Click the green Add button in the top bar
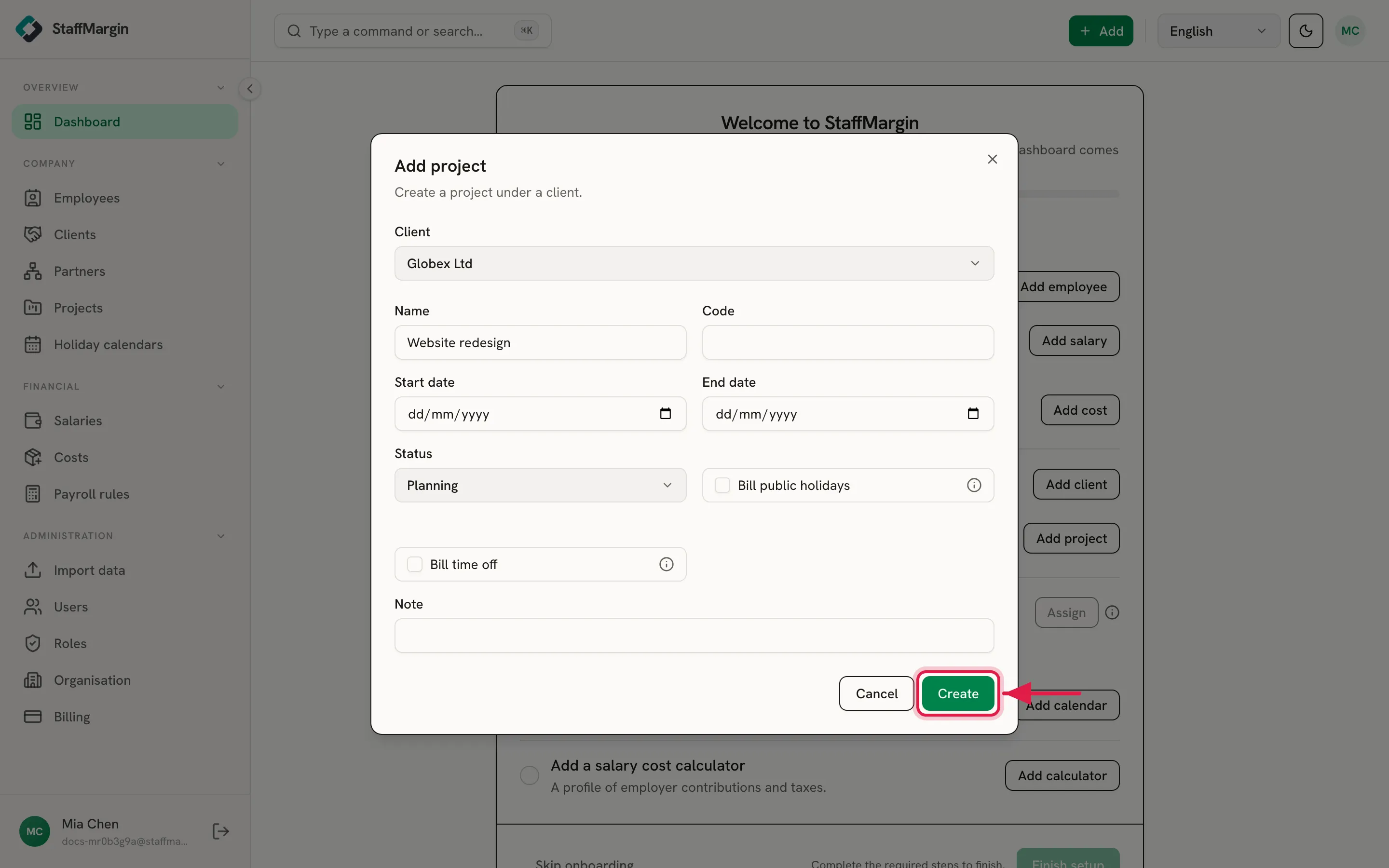Image resolution: width=1389 pixels, height=868 pixels. point(1100,31)
